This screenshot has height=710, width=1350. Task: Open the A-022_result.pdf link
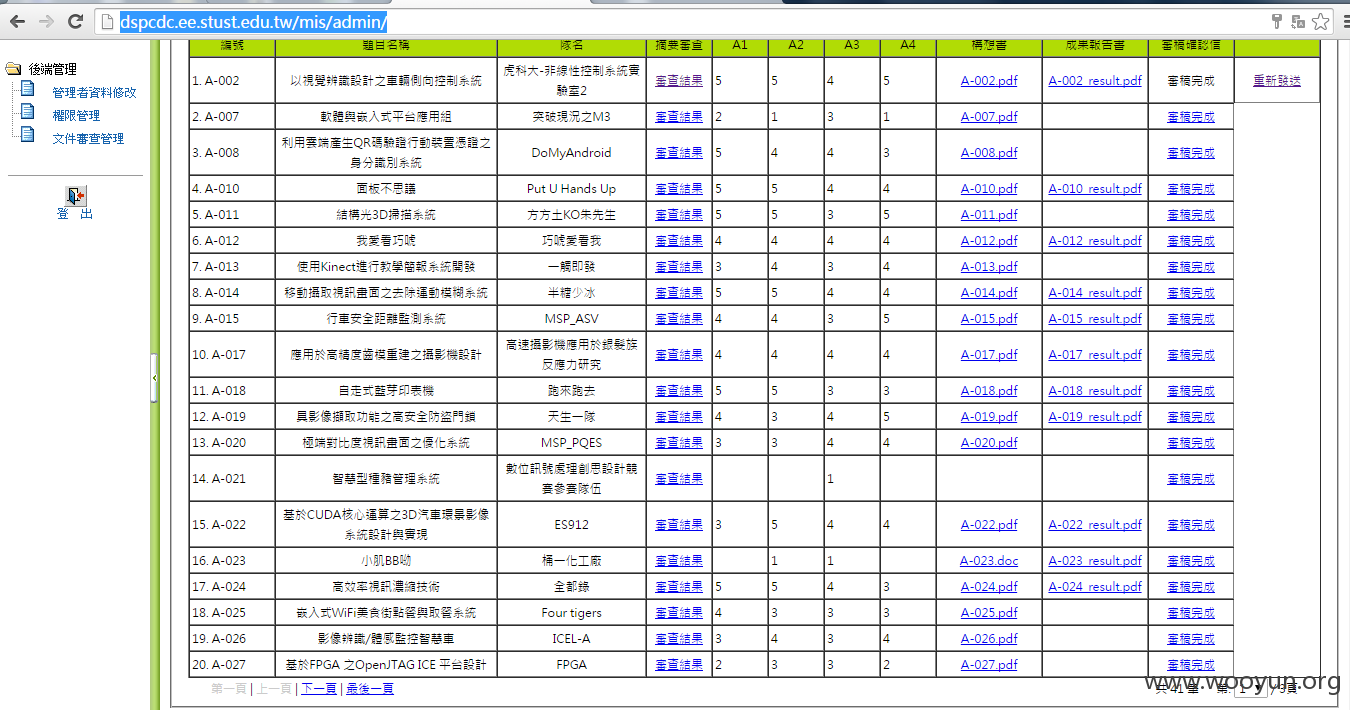1095,525
